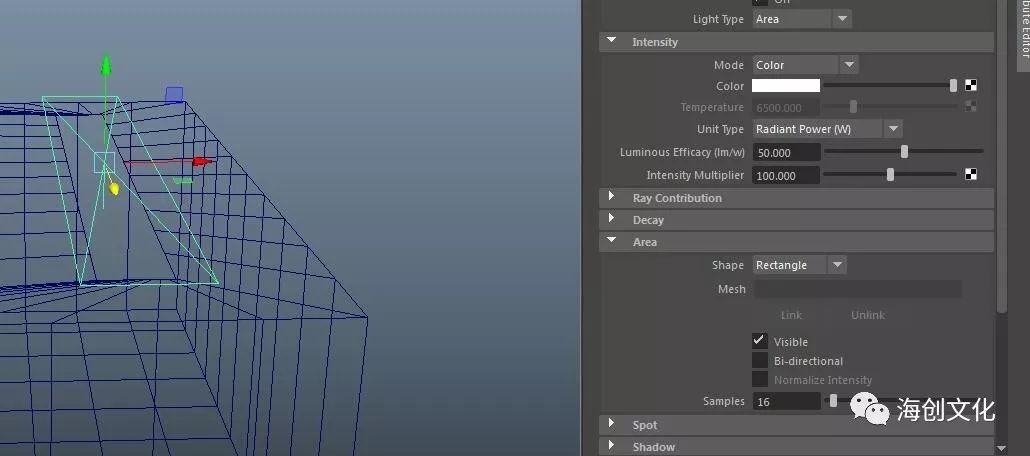The height and width of the screenshot is (456, 1030).
Task: Collapse the Intensity section
Action: click(612, 42)
